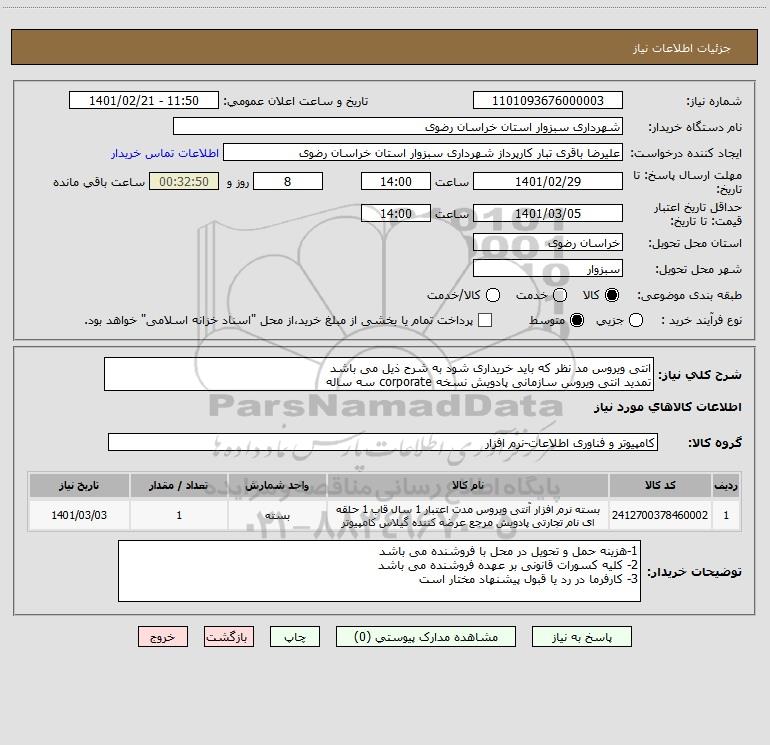
Task: Select the کالا/خدمت radio button
Action: click(493, 295)
